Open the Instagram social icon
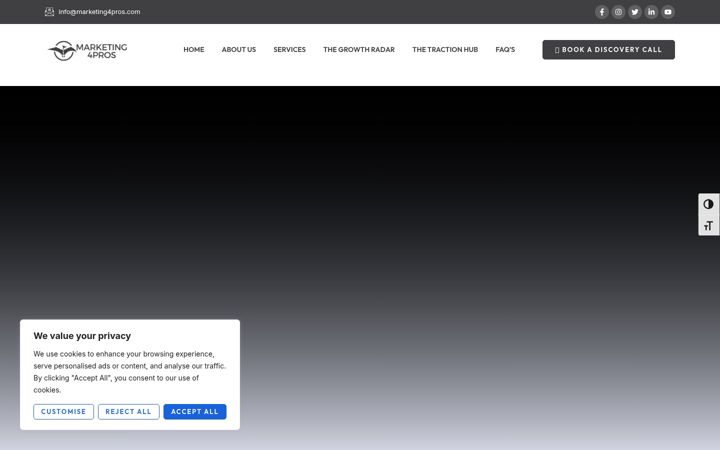This screenshot has height=450, width=720. pos(618,12)
